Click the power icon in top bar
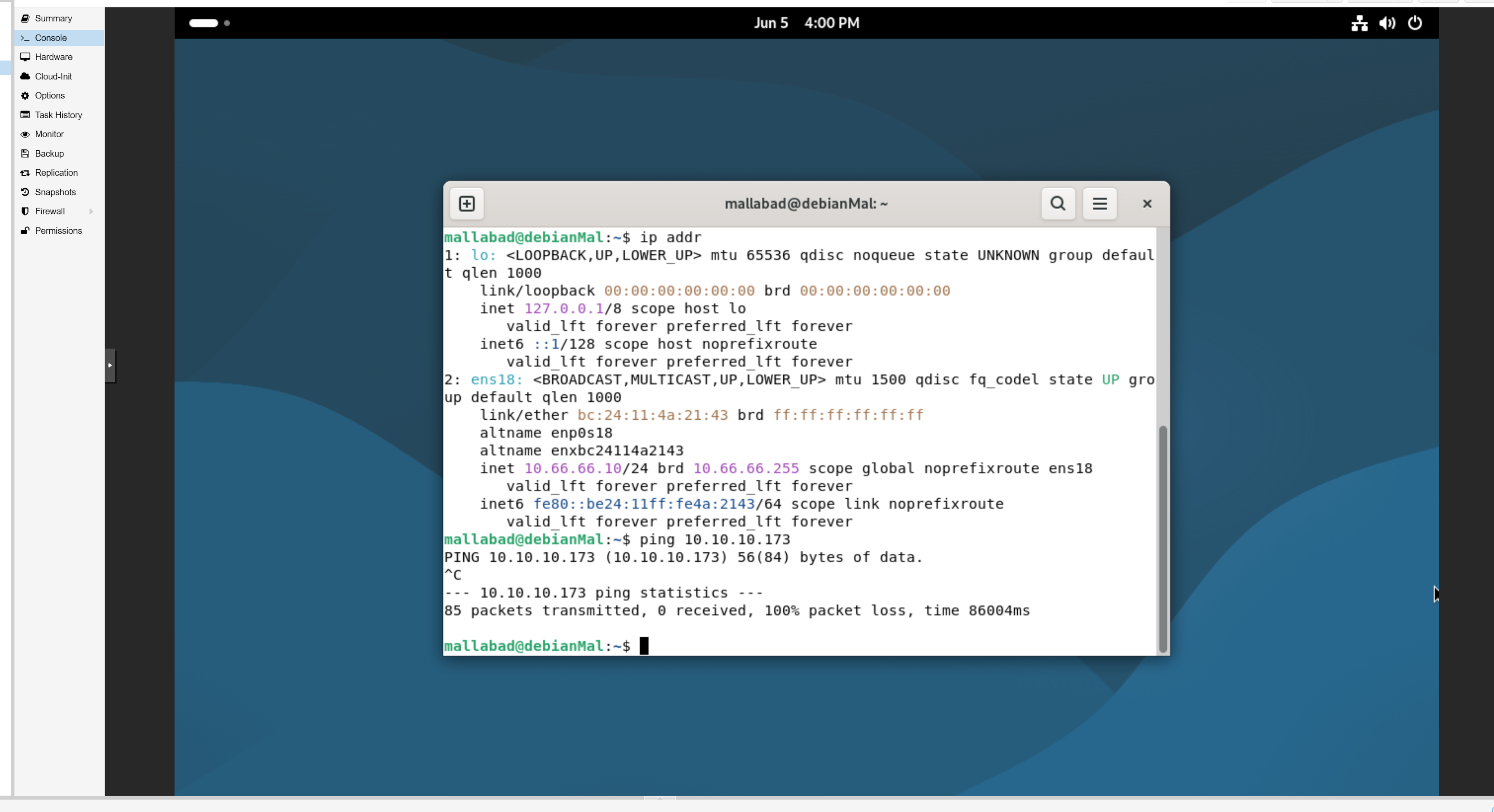This screenshot has width=1494, height=812. click(1415, 23)
